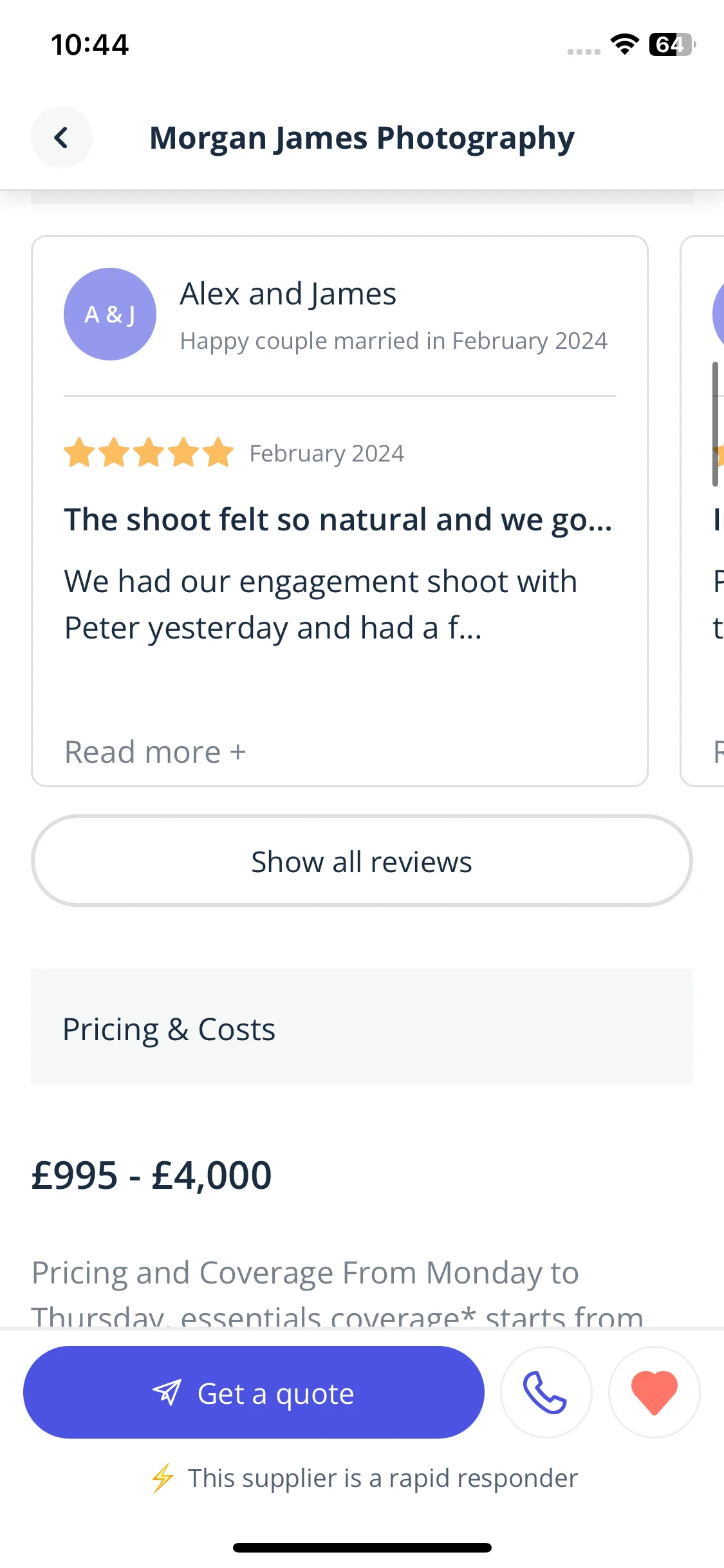
Task: Tap the paper plane icon on quote button
Action: pyautogui.click(x=167, y=1392)
